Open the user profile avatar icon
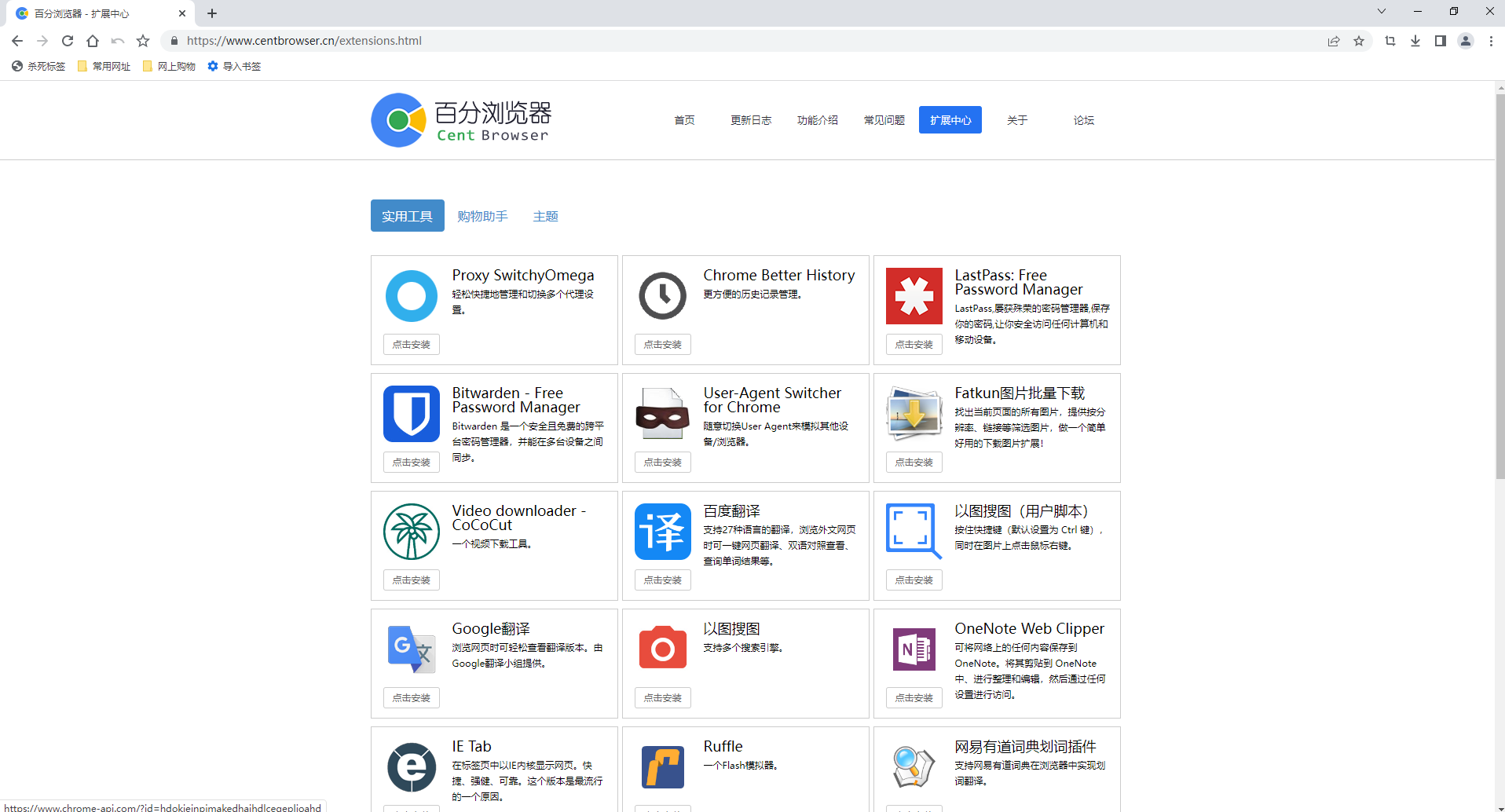Screen dimensions: 1505x812 tap(1465, 41)
